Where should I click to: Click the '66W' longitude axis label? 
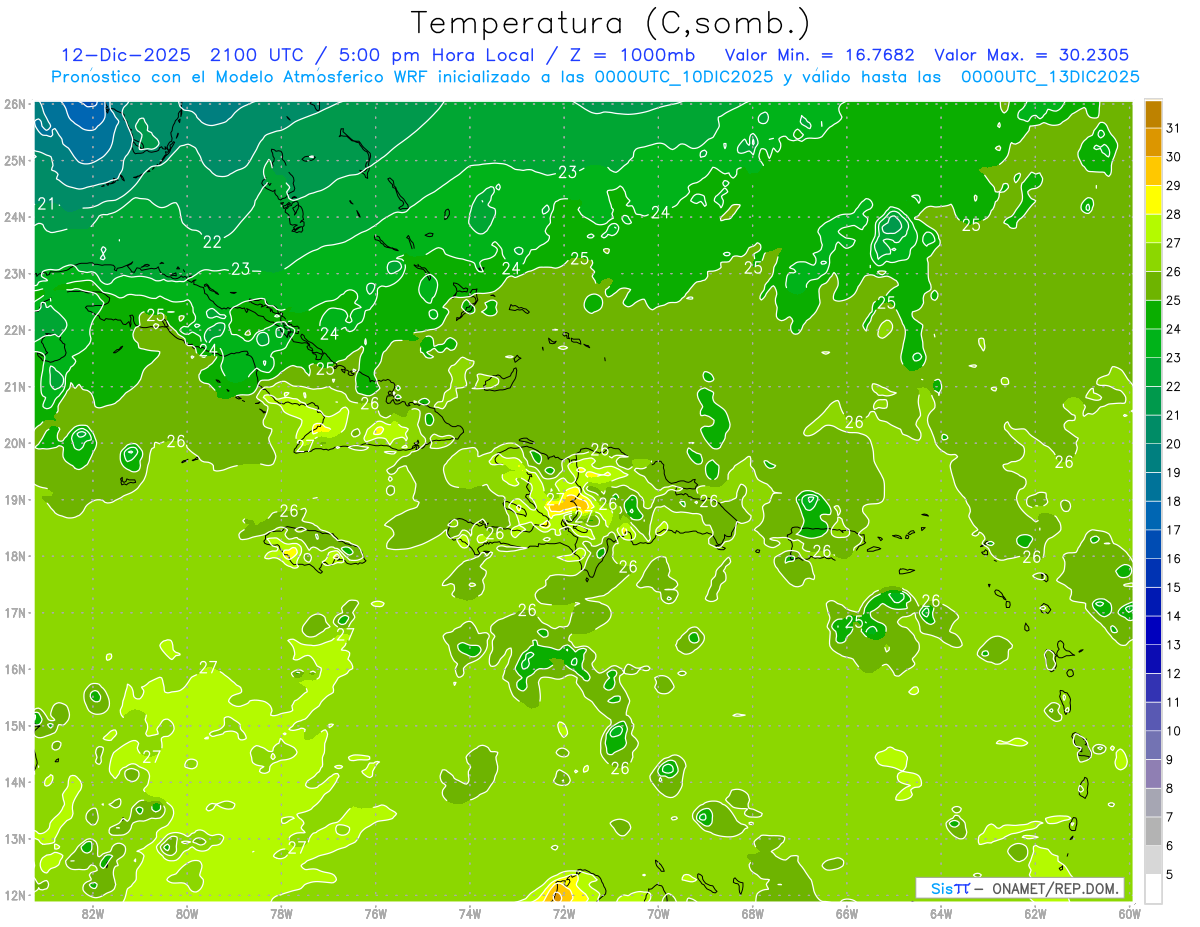point(847,913)
